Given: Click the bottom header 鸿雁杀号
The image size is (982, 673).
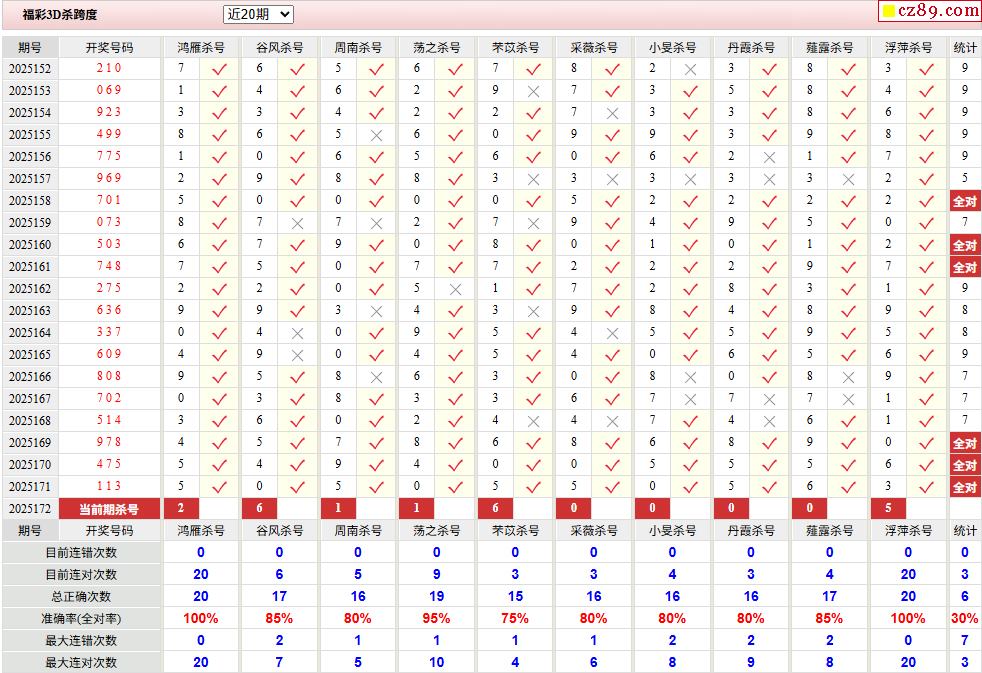Looking at the screenshot, I should pyautogui.click(x=200, y=531).
